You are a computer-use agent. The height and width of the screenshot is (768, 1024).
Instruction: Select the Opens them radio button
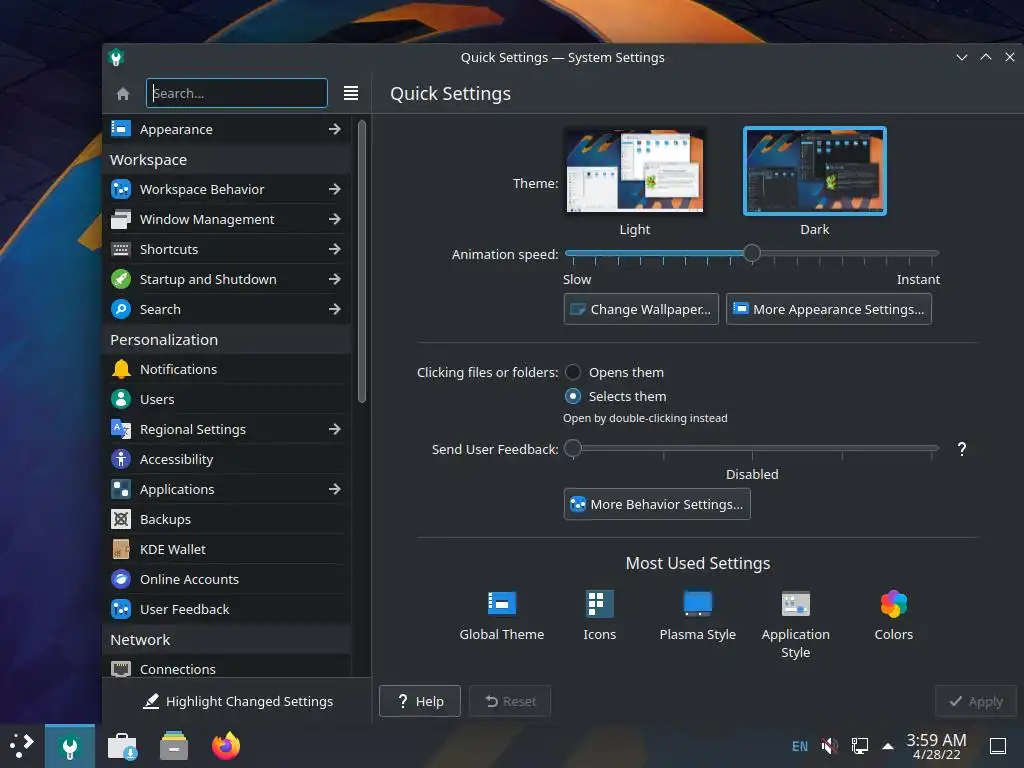tap(573, 372)
